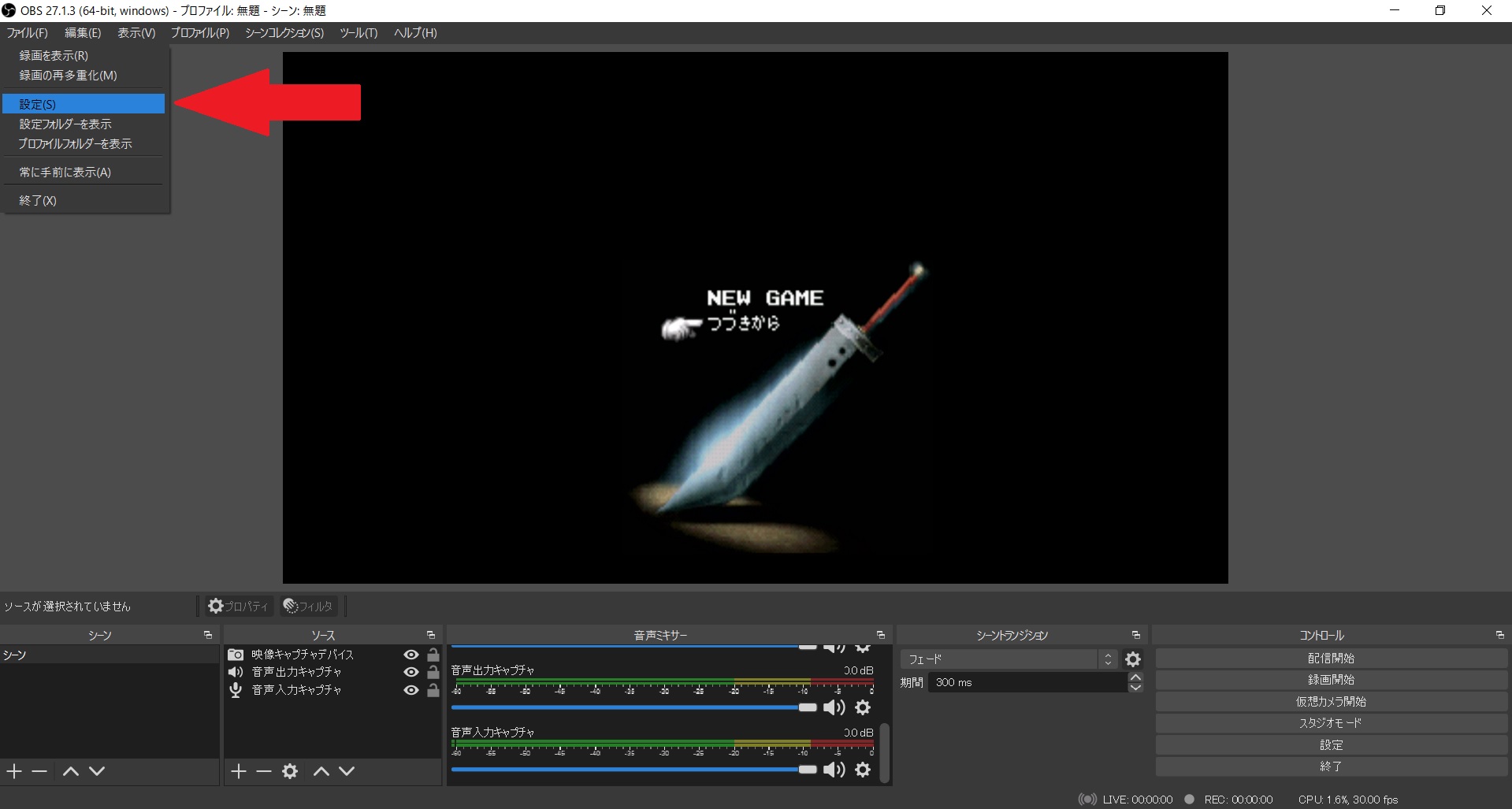Toggle the lock on 音声入力キャプチャ source
Image resolution: width=1512 pixels, height=809 pixels.
click(x=433, y=690)
